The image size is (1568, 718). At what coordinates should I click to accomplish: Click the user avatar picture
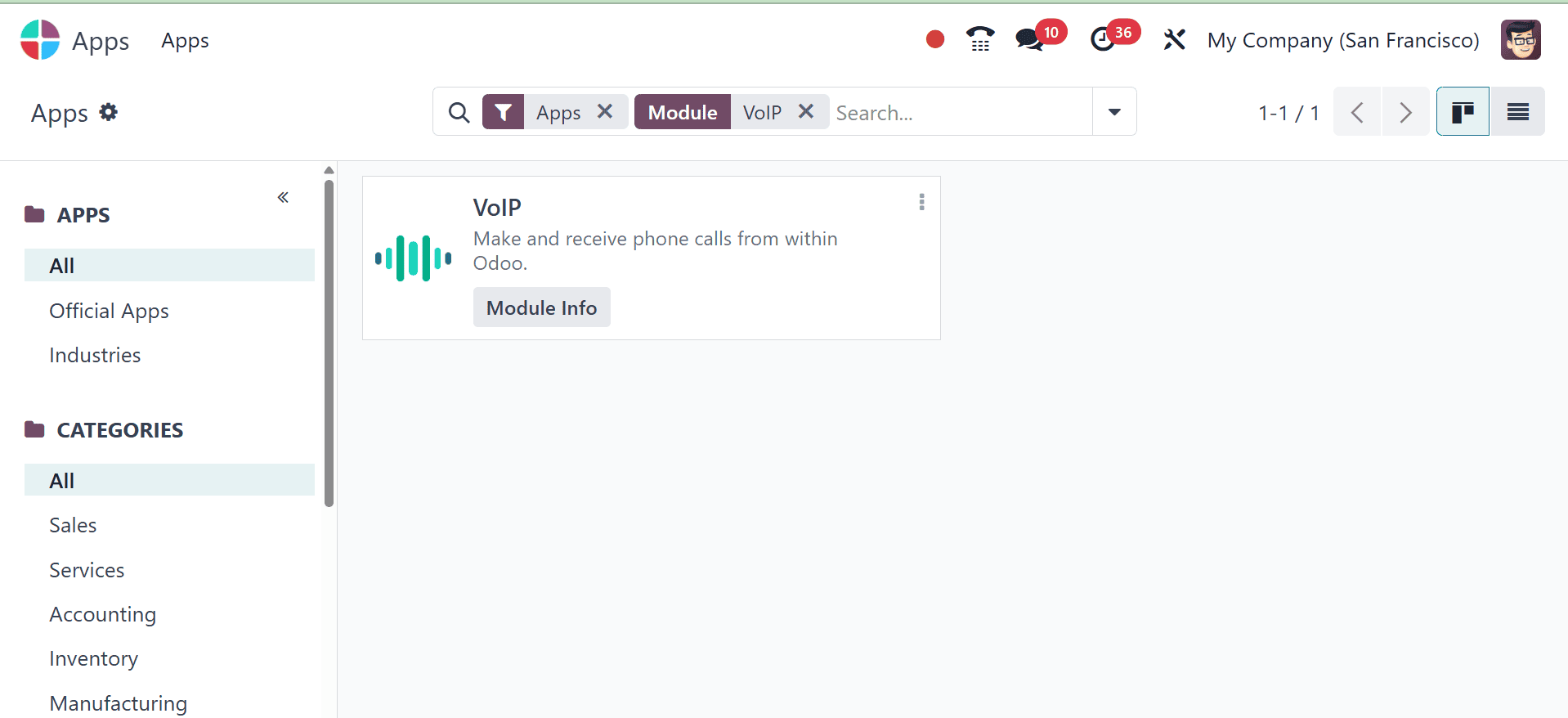1521,40
